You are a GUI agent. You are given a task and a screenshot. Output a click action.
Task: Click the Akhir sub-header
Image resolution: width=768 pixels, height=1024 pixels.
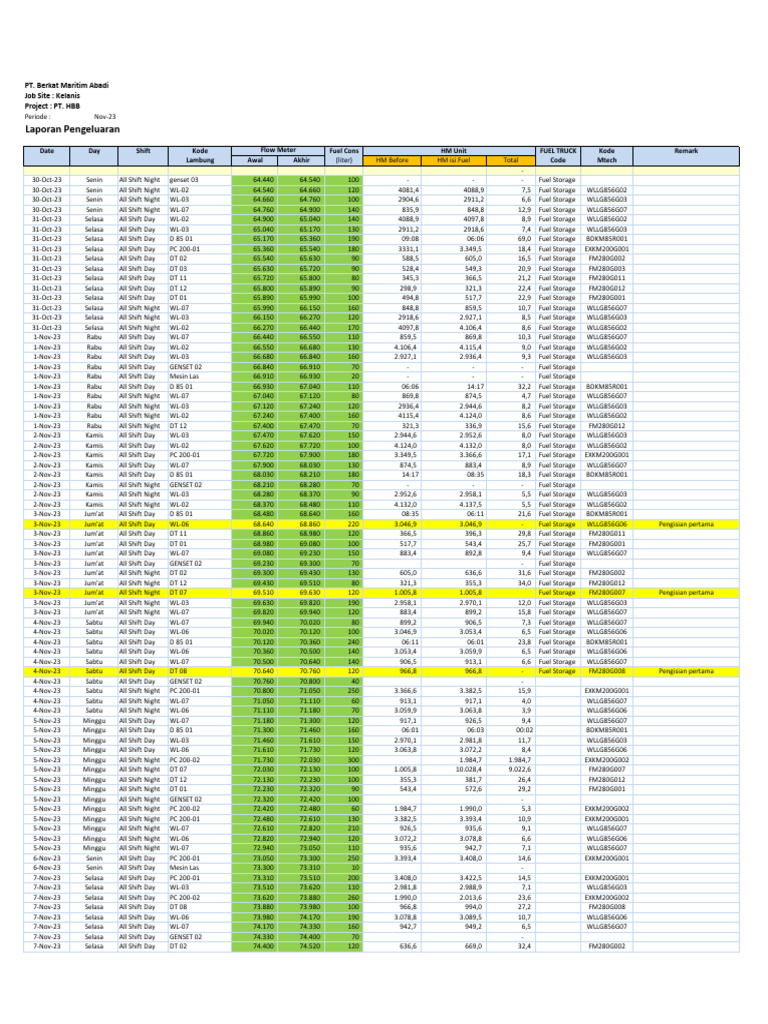point(301,160)
